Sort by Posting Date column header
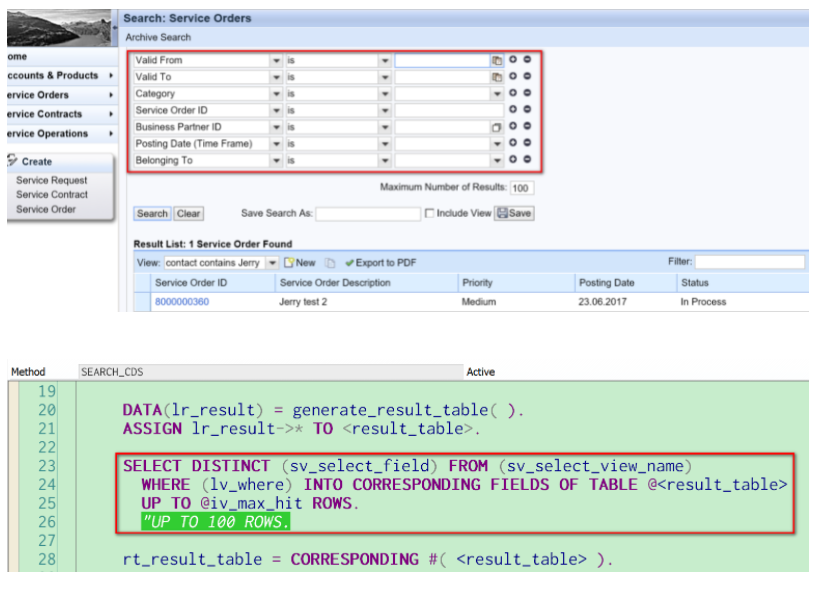Viewport: 818px width, 593px height. point(607,283)
